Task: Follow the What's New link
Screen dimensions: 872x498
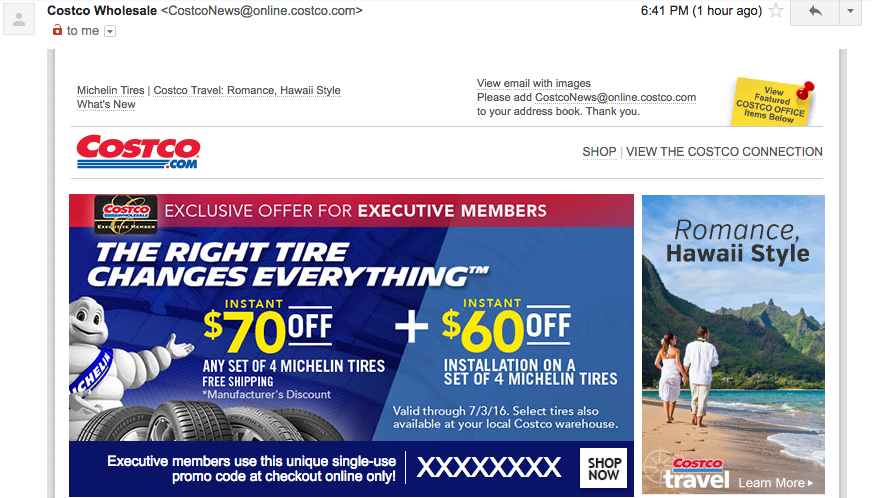Action: (106, 104)
